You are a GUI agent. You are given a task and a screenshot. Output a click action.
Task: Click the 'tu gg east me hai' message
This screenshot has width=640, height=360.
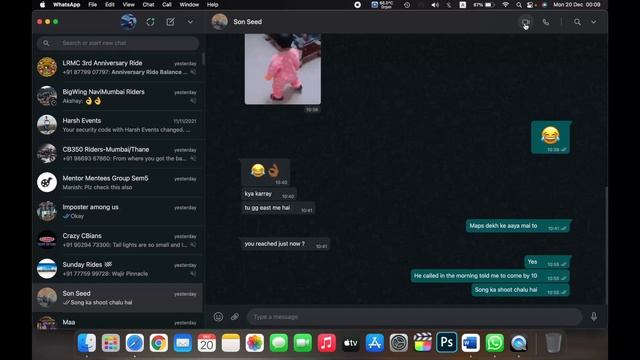[x=278, y=208]
